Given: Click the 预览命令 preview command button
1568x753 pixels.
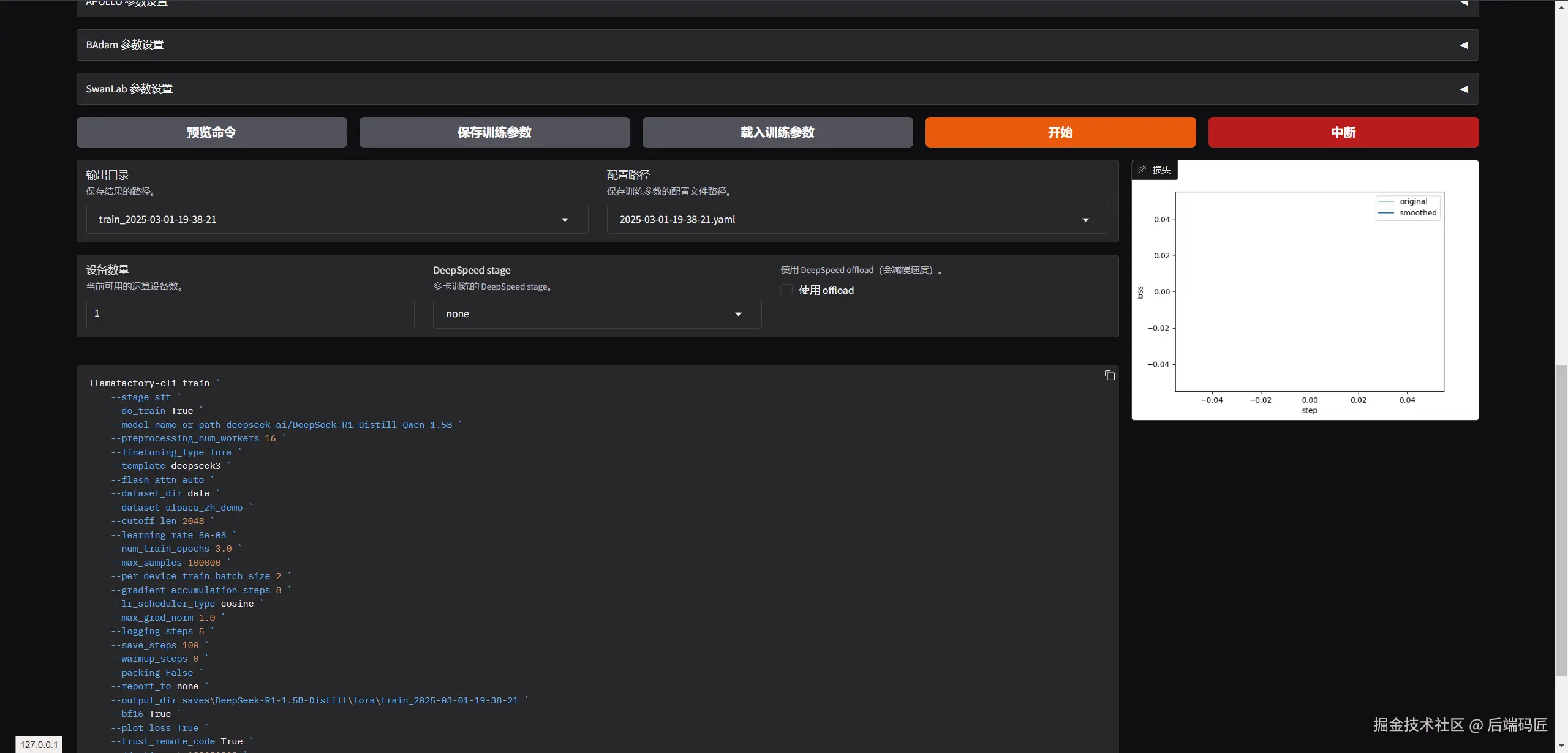Looking at the screenshot, I should [211, 132].
